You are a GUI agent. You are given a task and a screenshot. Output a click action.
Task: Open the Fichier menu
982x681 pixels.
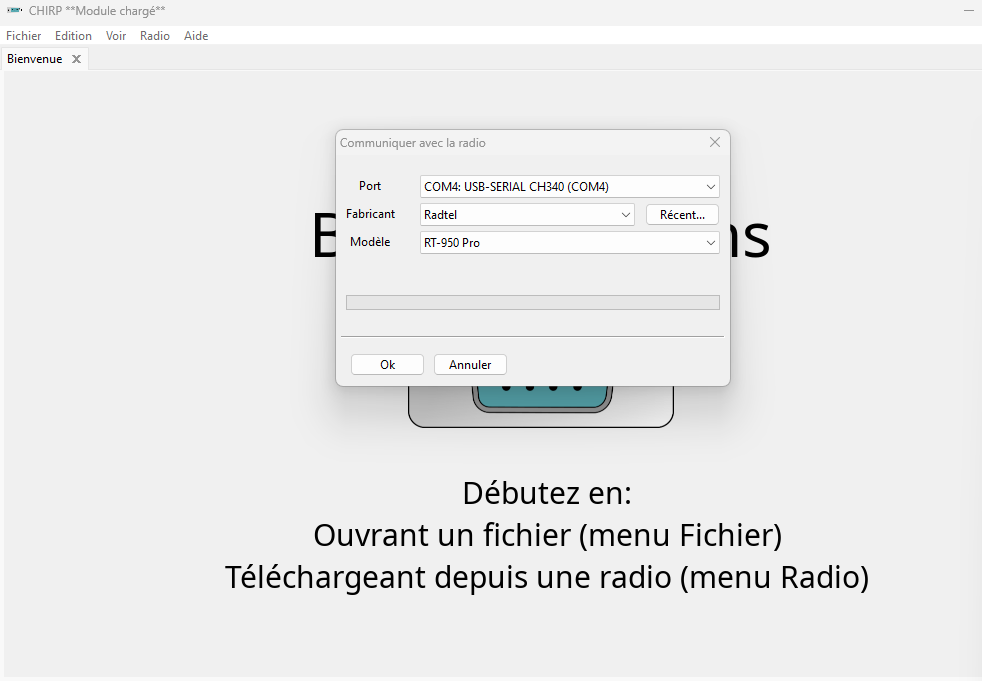pyautogui.click(x=24, y=36)
